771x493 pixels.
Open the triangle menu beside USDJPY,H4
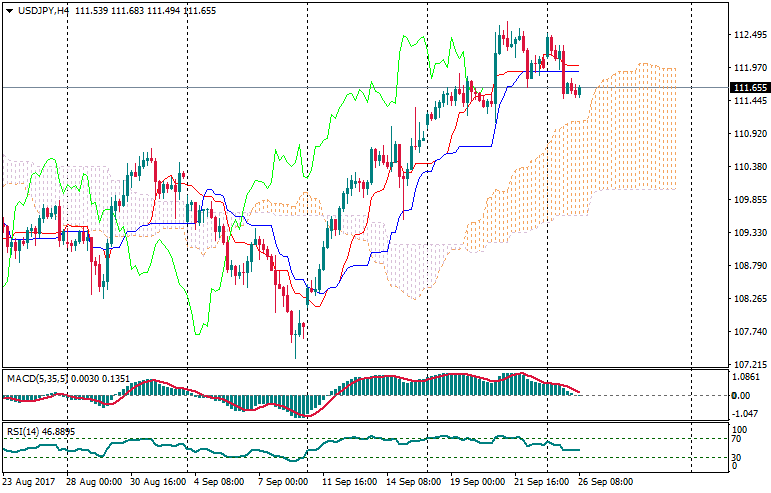(8, 9)
